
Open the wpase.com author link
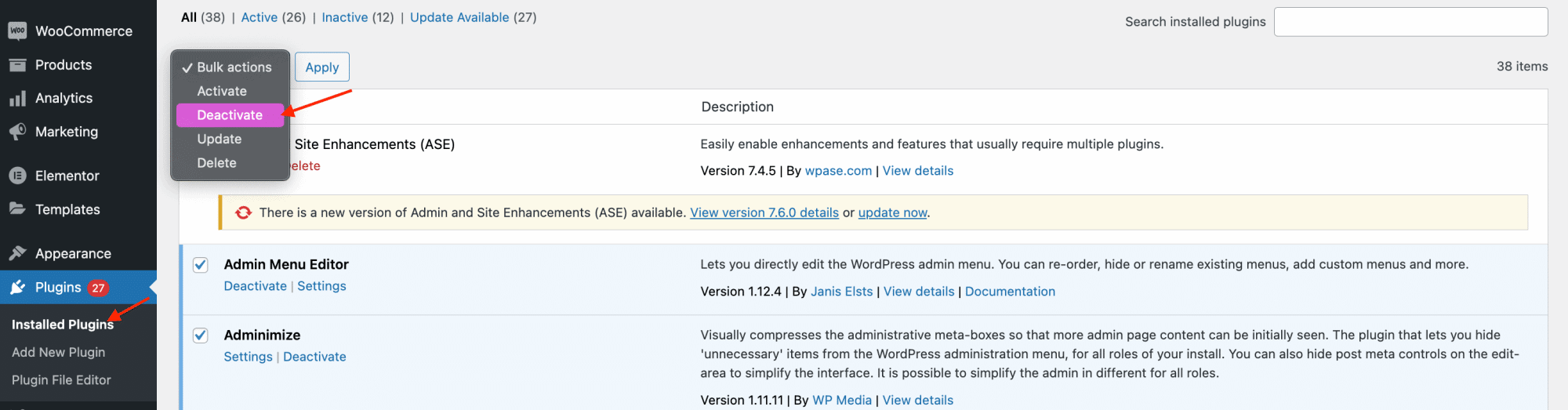pyautogui.click(x=838, y=171)
